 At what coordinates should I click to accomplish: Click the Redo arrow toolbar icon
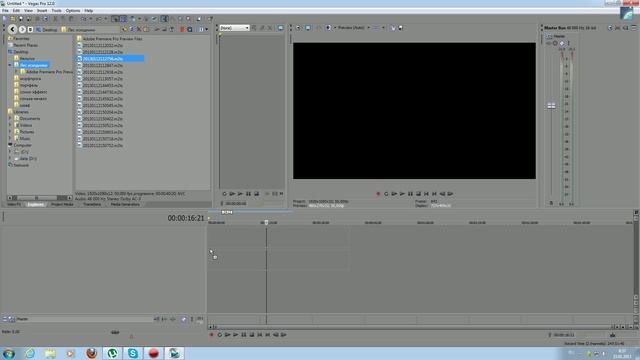[x=98, y=19]
